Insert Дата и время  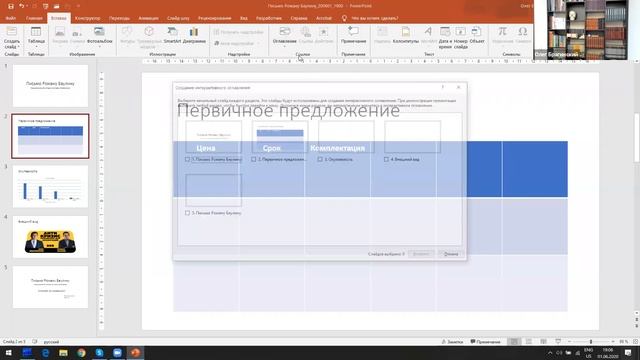[445, 38]
